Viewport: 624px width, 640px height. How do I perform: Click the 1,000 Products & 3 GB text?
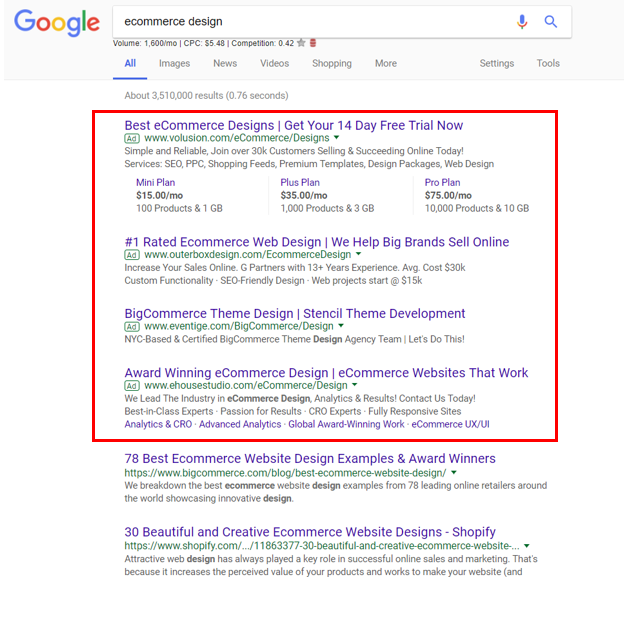point(327,209)
